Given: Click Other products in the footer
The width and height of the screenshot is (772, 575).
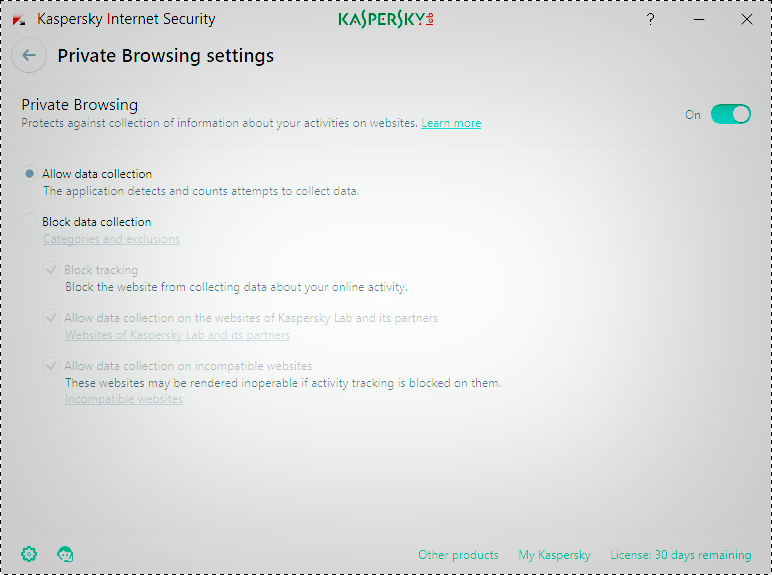Looking at the screenshot, I should tap(458, 555).
